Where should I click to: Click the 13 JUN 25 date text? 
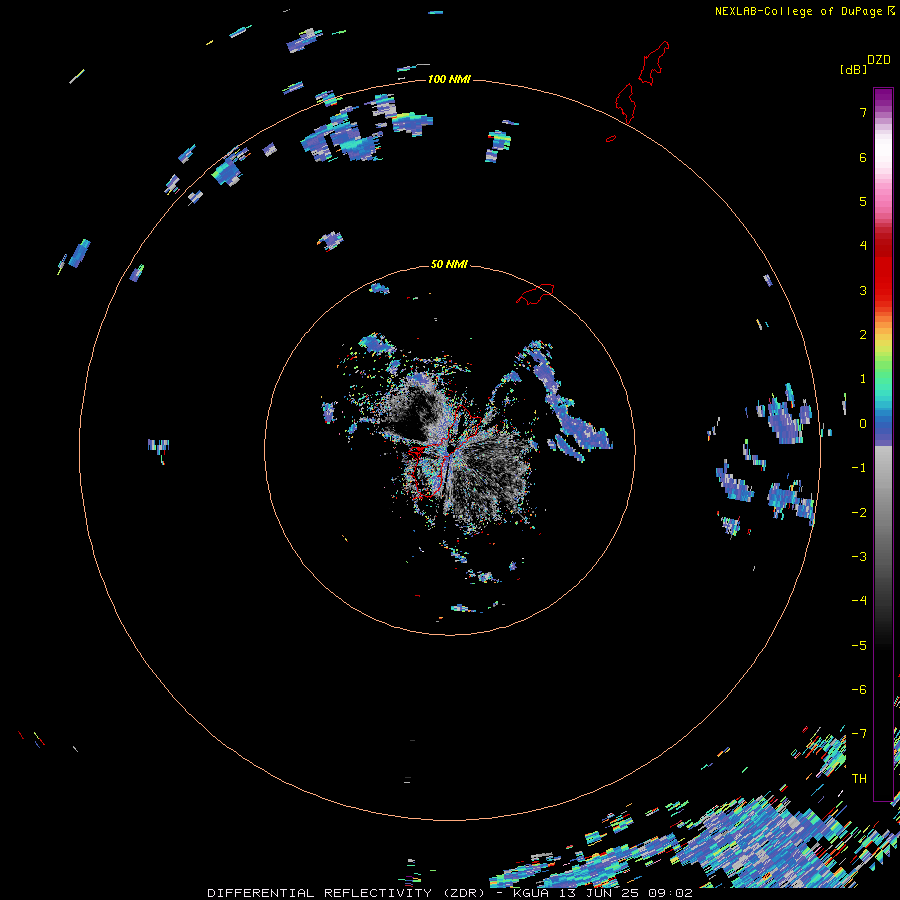tap(599, 893)
